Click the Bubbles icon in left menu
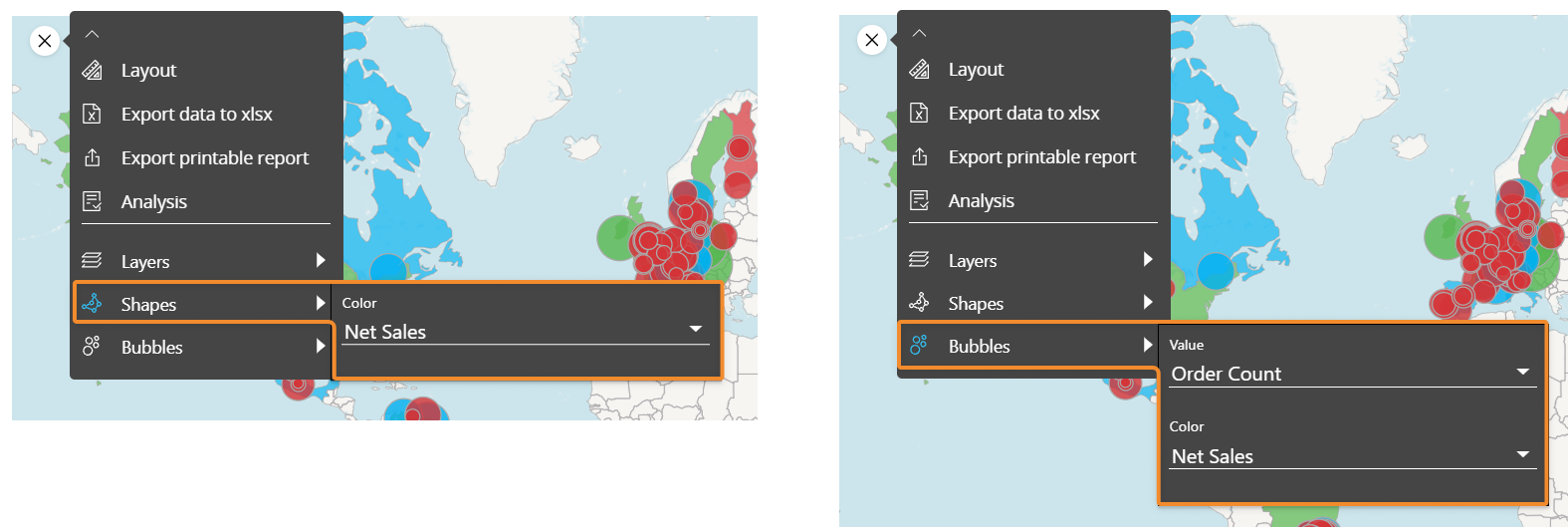The width and height of the screenshot is (1568, 527). pos(92,347)
